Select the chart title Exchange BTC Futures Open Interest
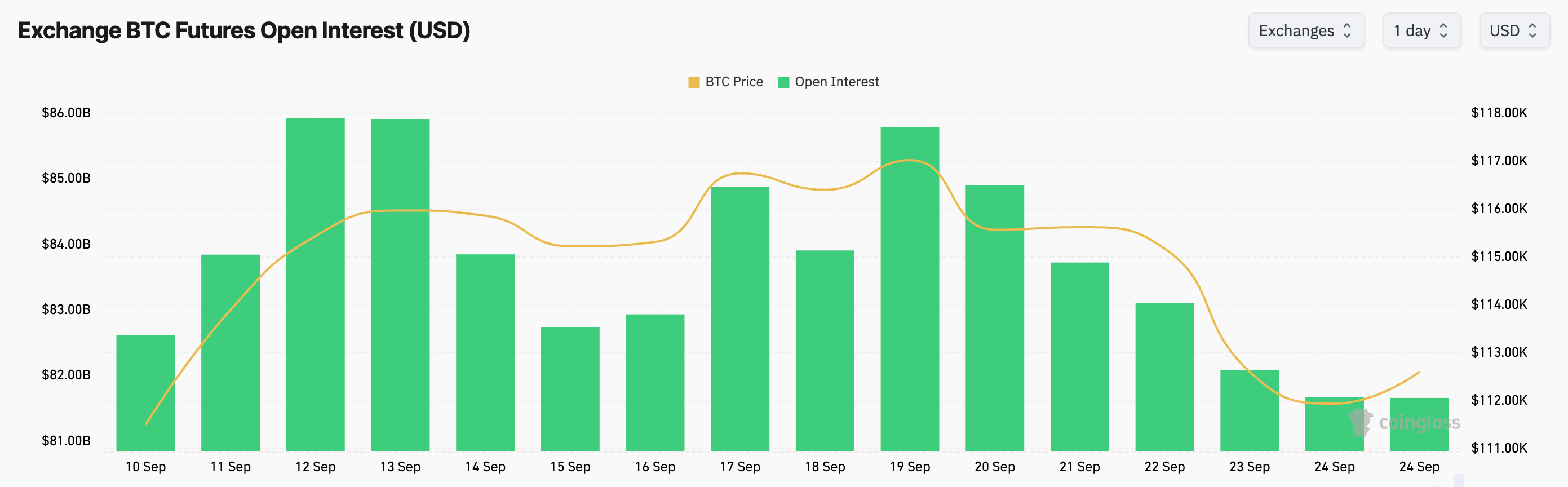Image resolution: width=1568 pixels, height=487 pixels. pyautogui.click(x=243, y=30)
